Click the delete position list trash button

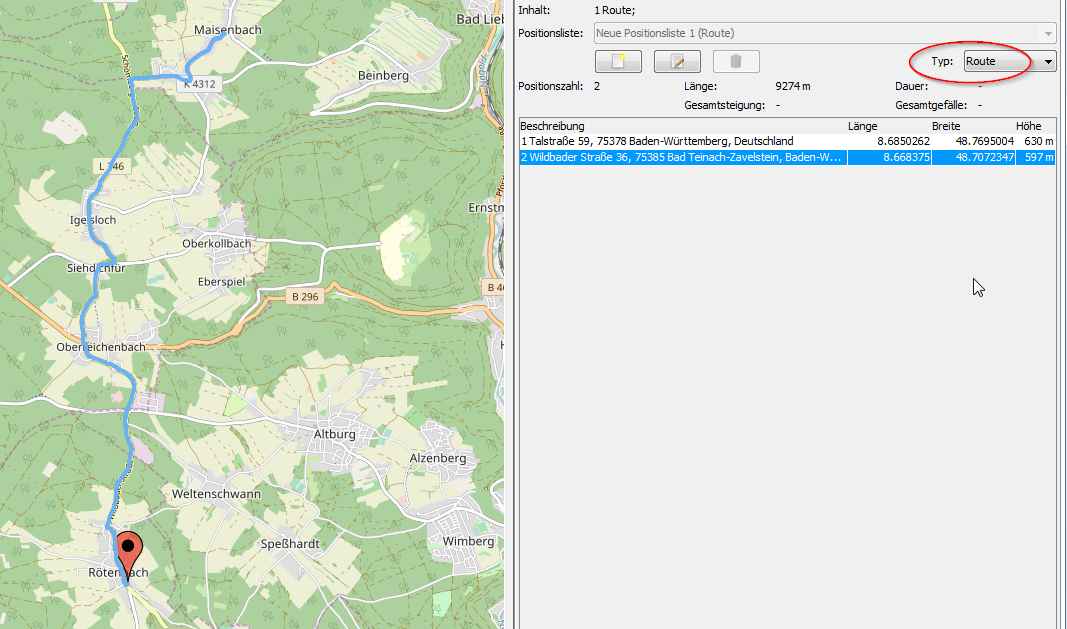(x=736, y=62)
